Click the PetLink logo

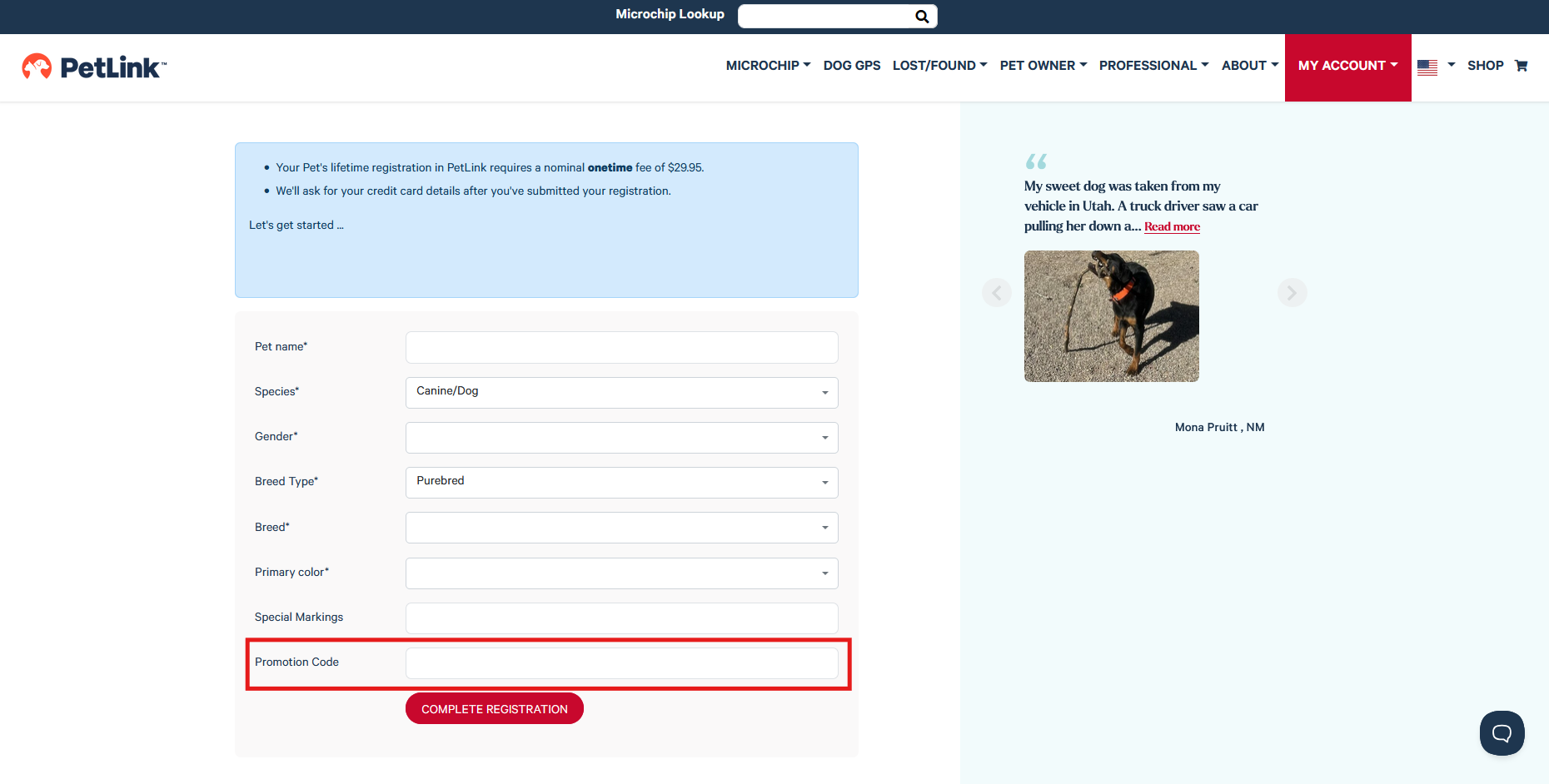tap(94, 67)
